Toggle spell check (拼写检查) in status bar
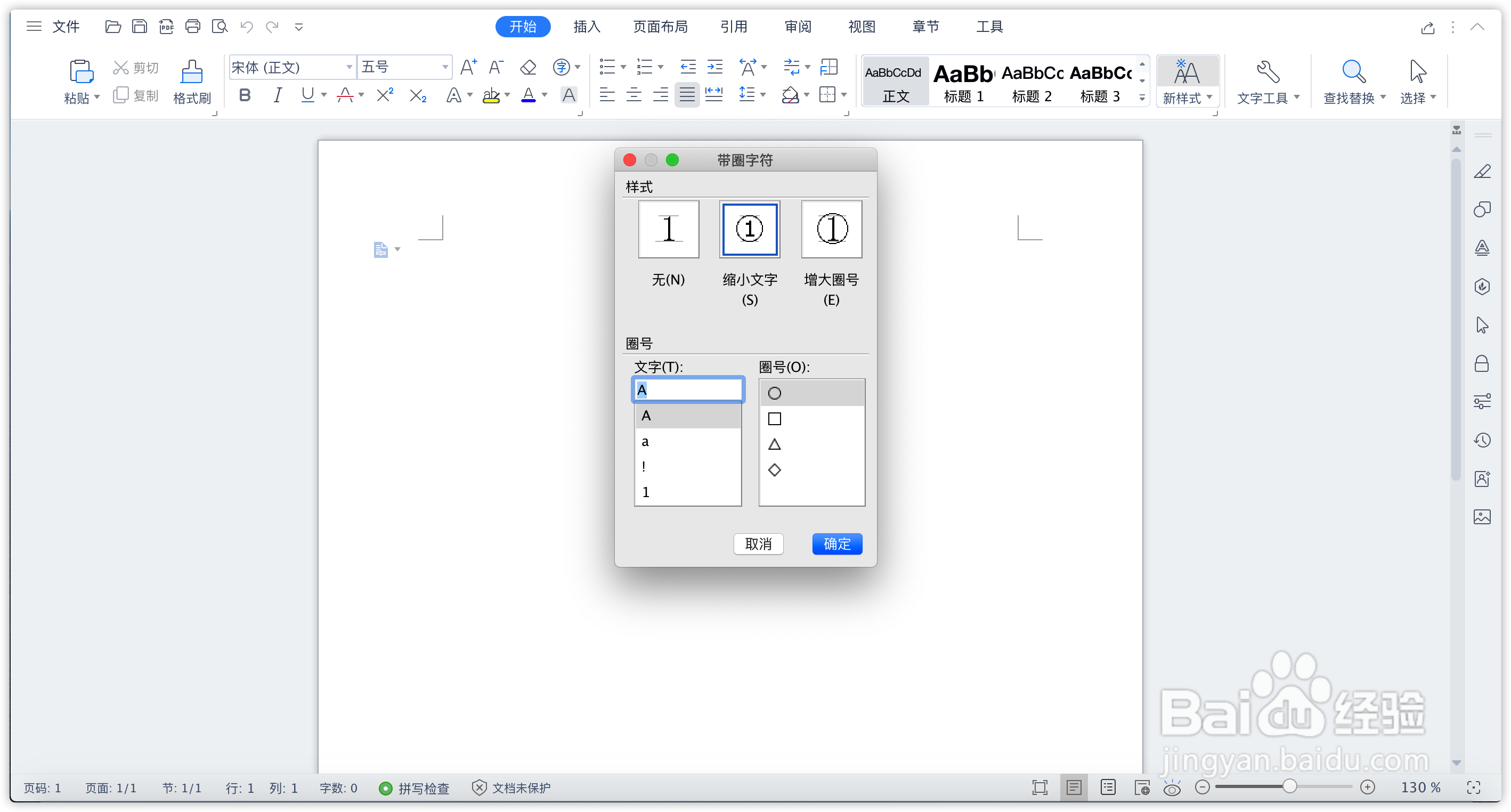The image size is (1511, 812). 414,788
